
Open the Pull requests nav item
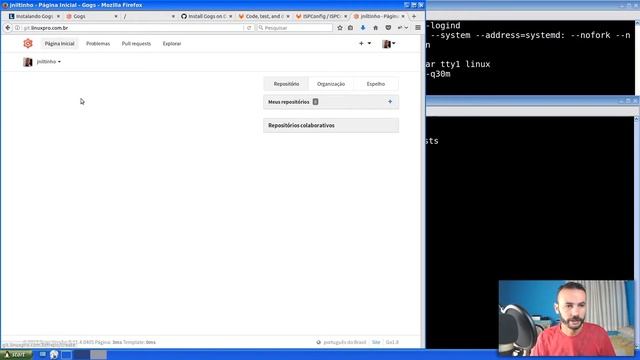[x=136, y=44]
